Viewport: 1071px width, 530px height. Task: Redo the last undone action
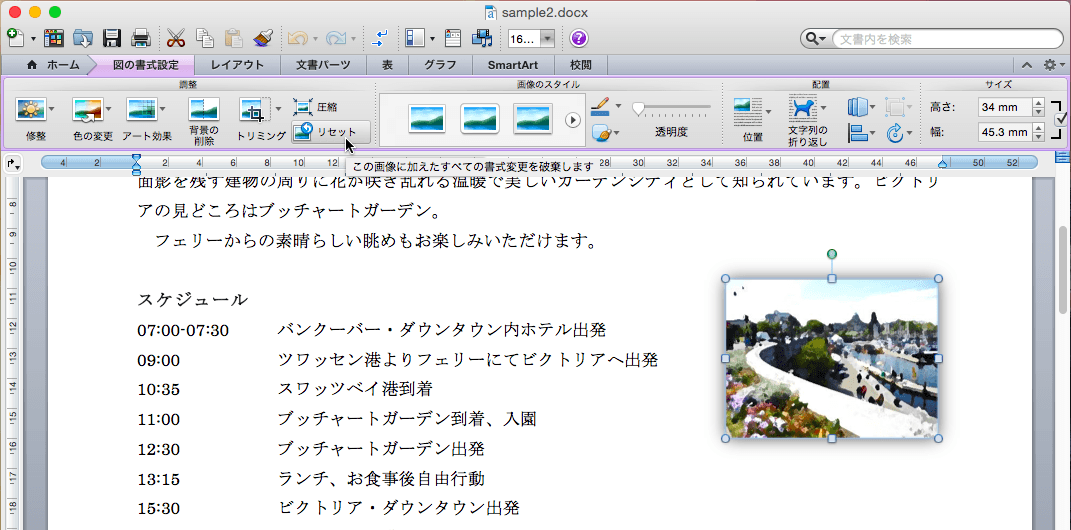coord(335,38)
